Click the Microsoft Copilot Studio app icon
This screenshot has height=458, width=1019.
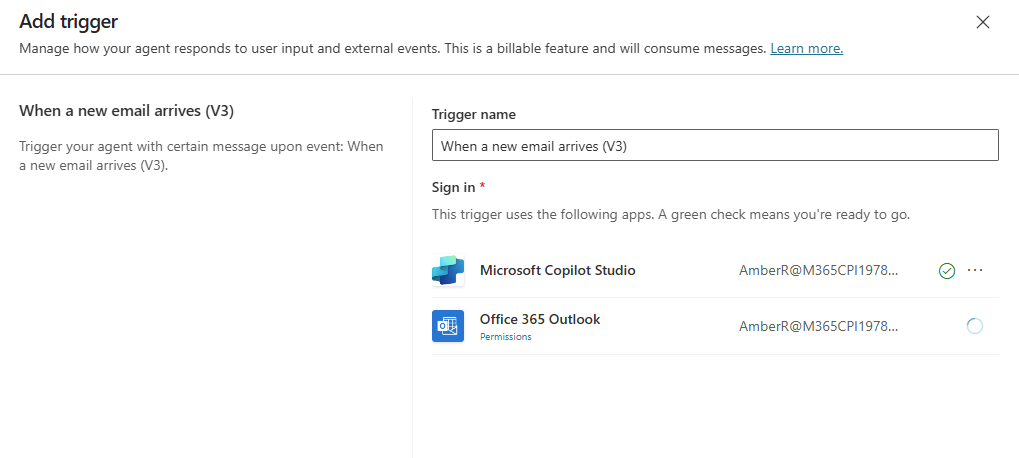[x=448, y=271]
